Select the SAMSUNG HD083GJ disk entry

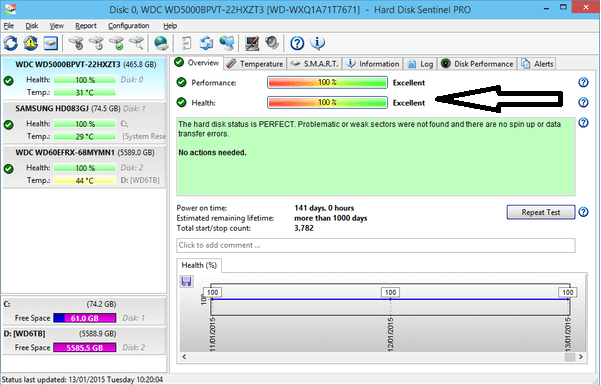click(84, 123)
